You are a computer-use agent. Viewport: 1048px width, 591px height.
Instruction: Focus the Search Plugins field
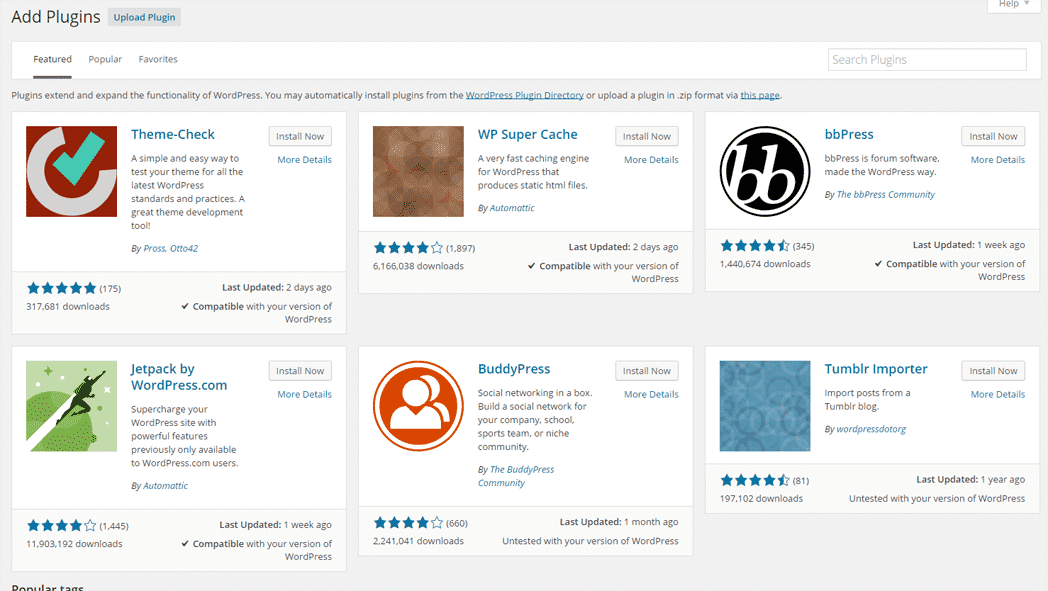[927, 60]
